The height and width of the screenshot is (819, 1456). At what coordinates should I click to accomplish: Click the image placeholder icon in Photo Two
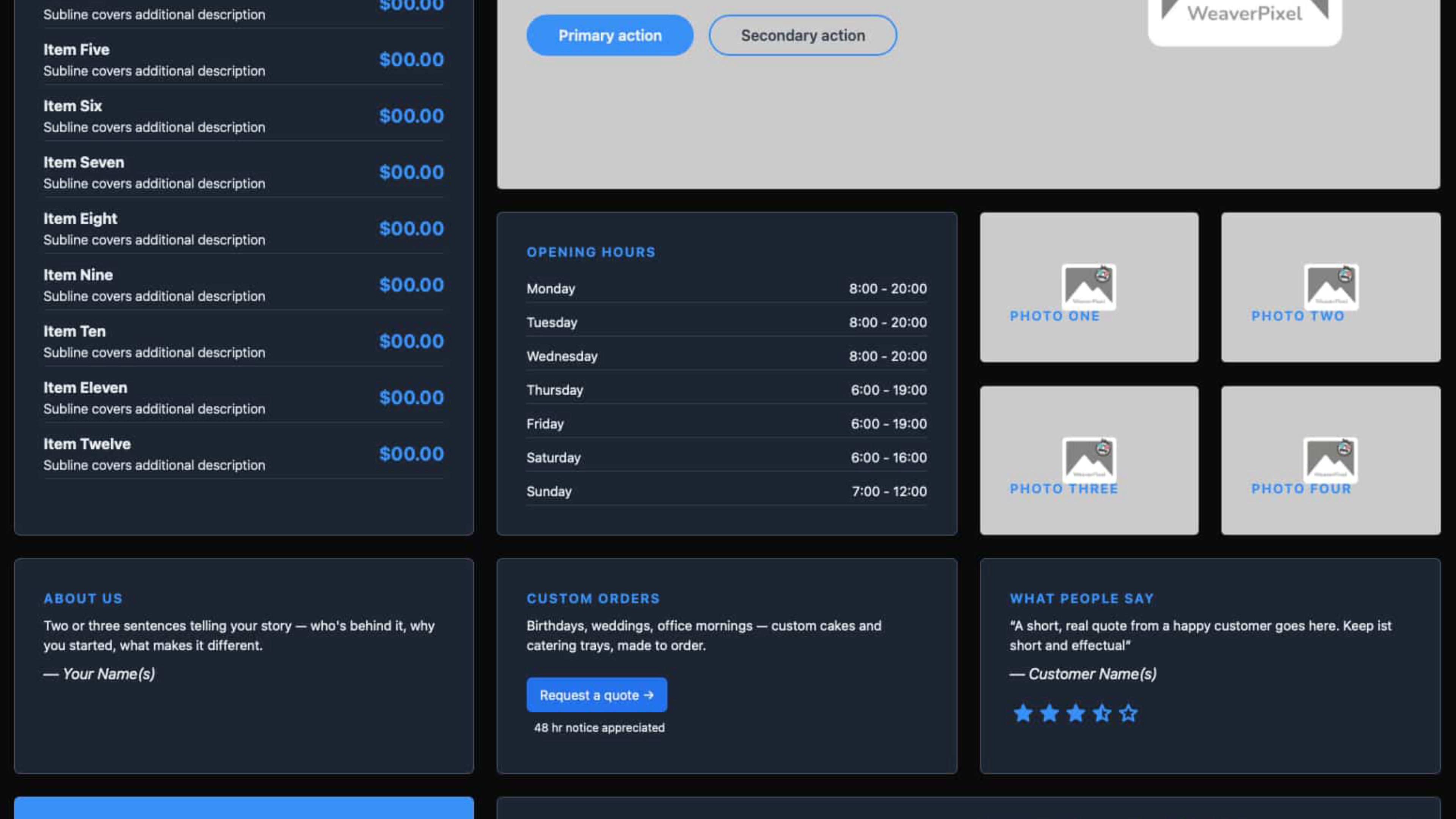(1331, 287)
